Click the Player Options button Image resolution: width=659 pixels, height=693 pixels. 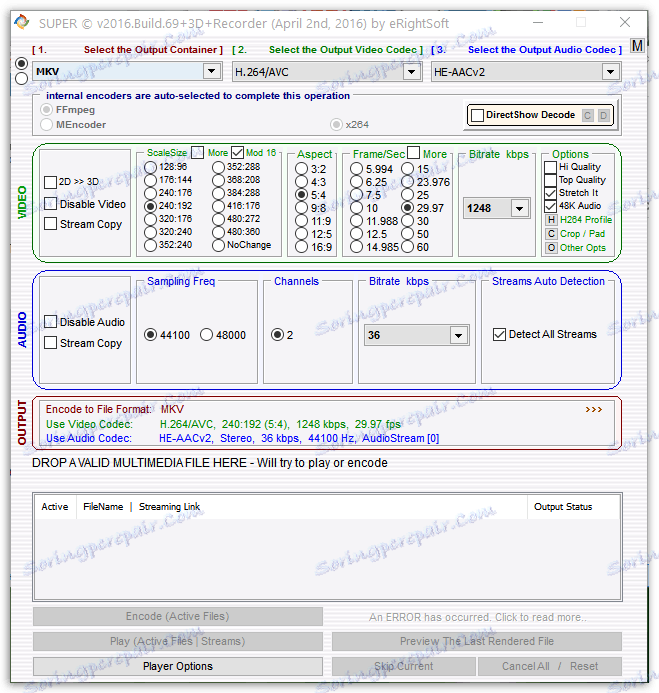178,666
